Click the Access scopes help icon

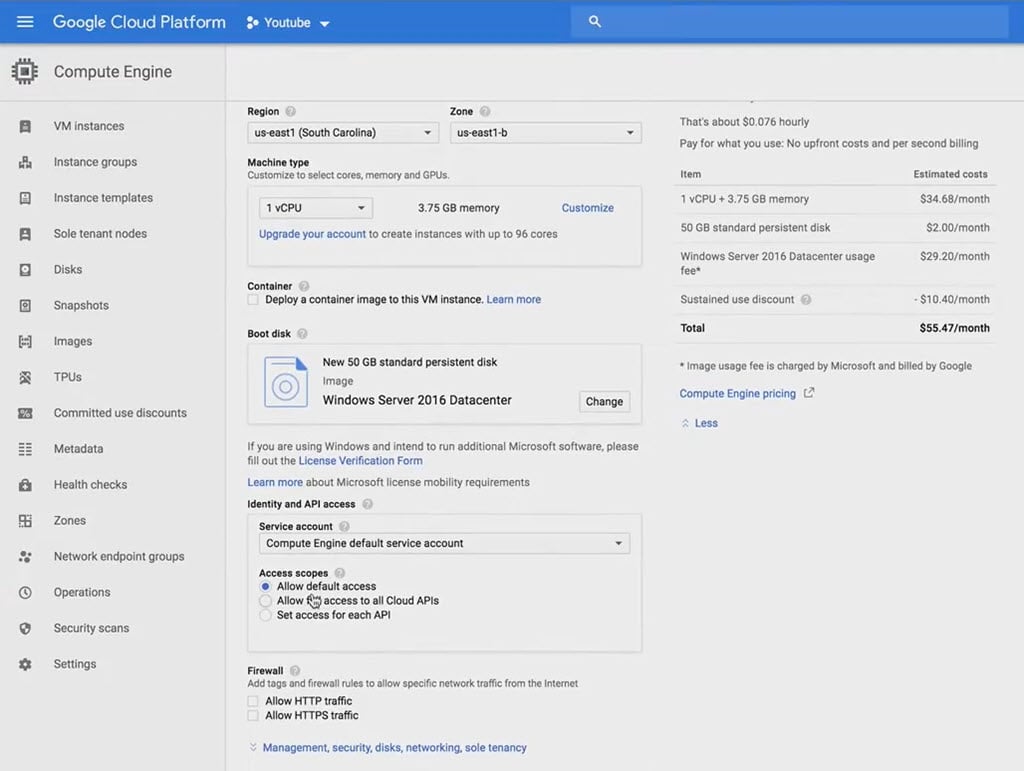(x=340, y=573)
